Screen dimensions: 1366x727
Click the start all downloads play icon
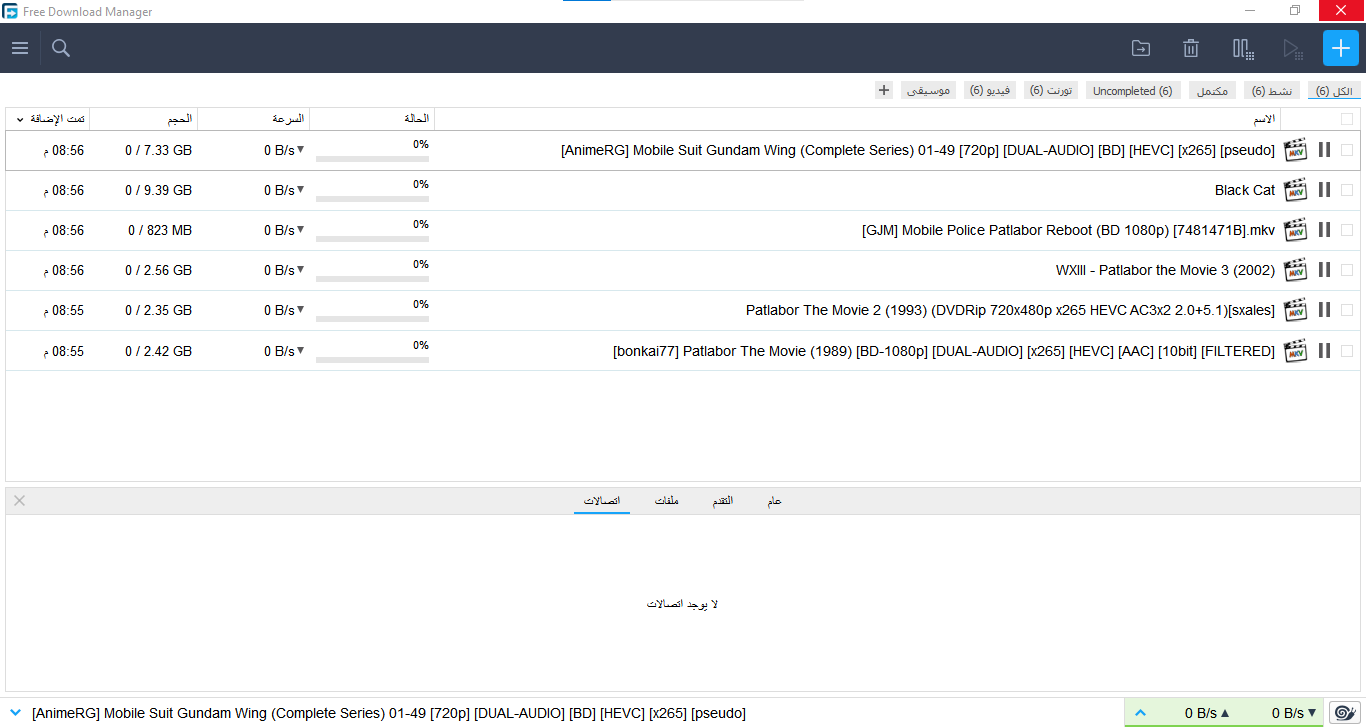tap(1293, 48)
